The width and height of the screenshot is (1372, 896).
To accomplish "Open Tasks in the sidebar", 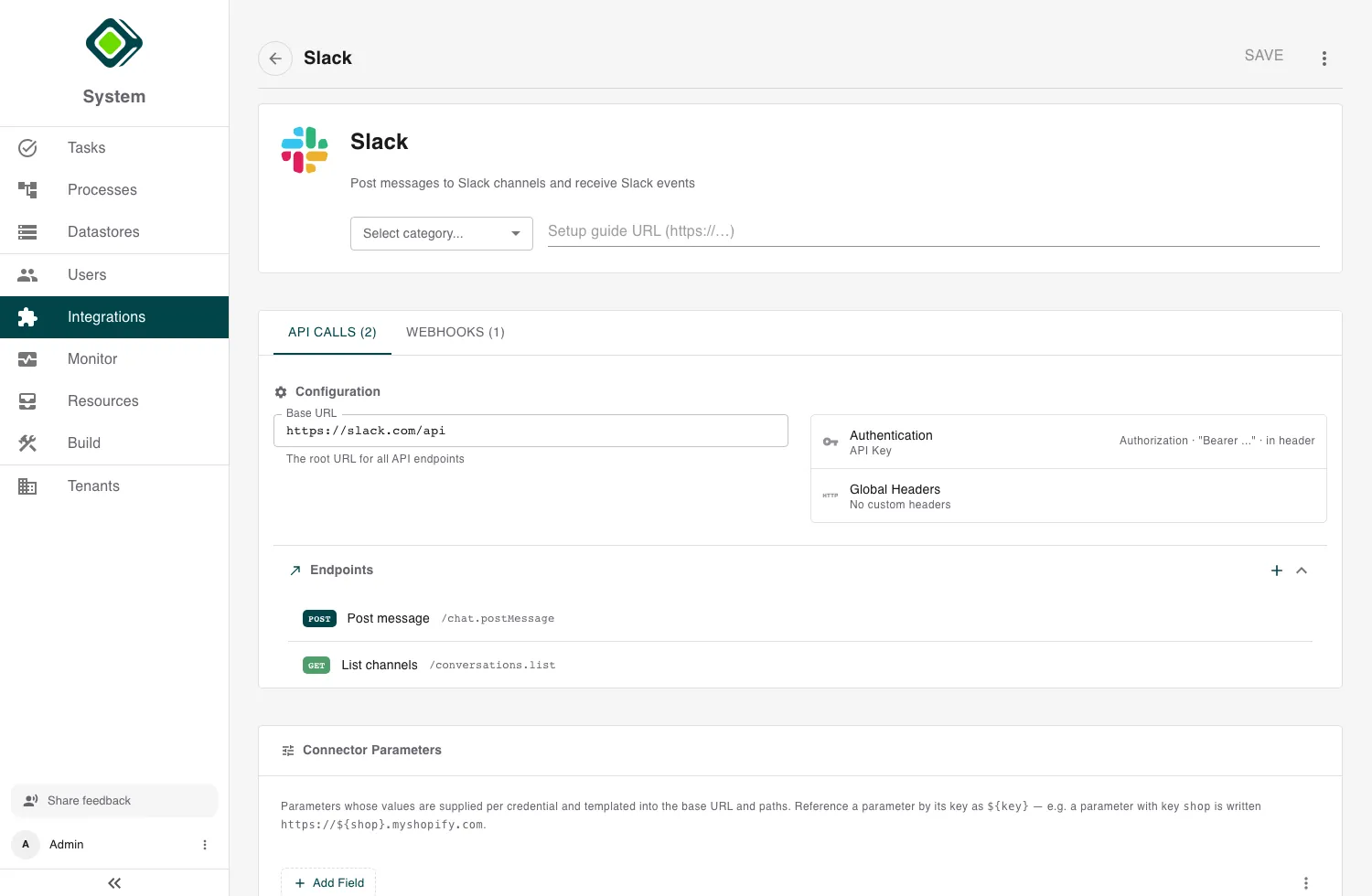I will (114, 148).
